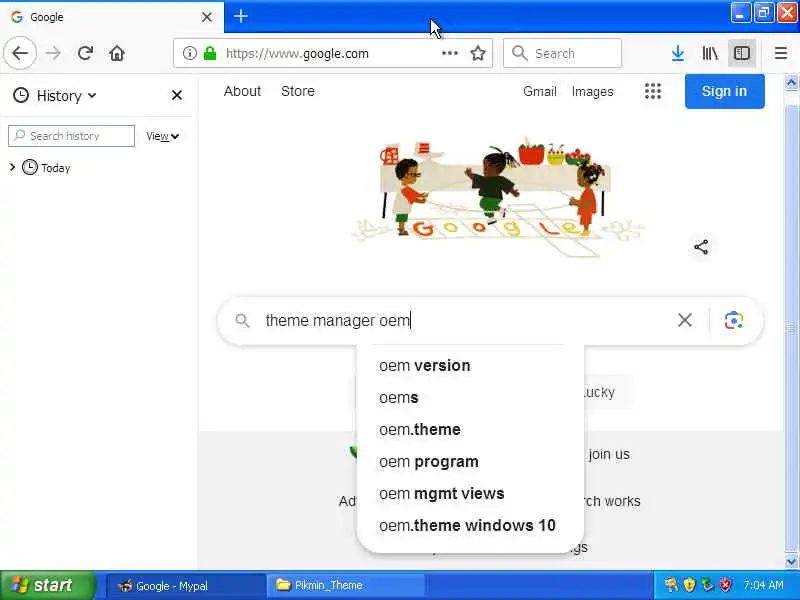Open the downloads panel arrow
Viewport: 800px width, 600px height.
[678, 53]
